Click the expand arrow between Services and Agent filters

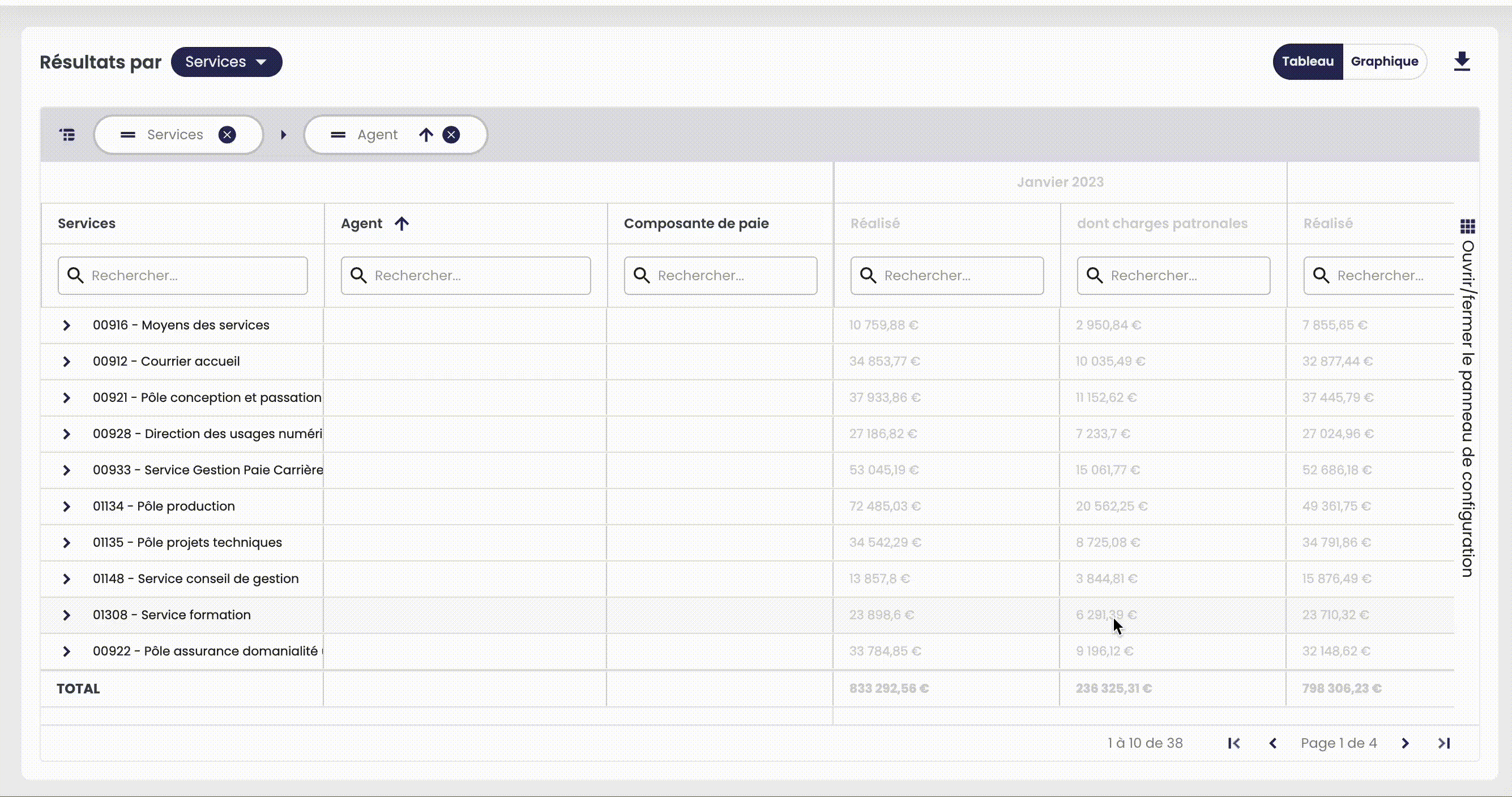tap(284, 134)
